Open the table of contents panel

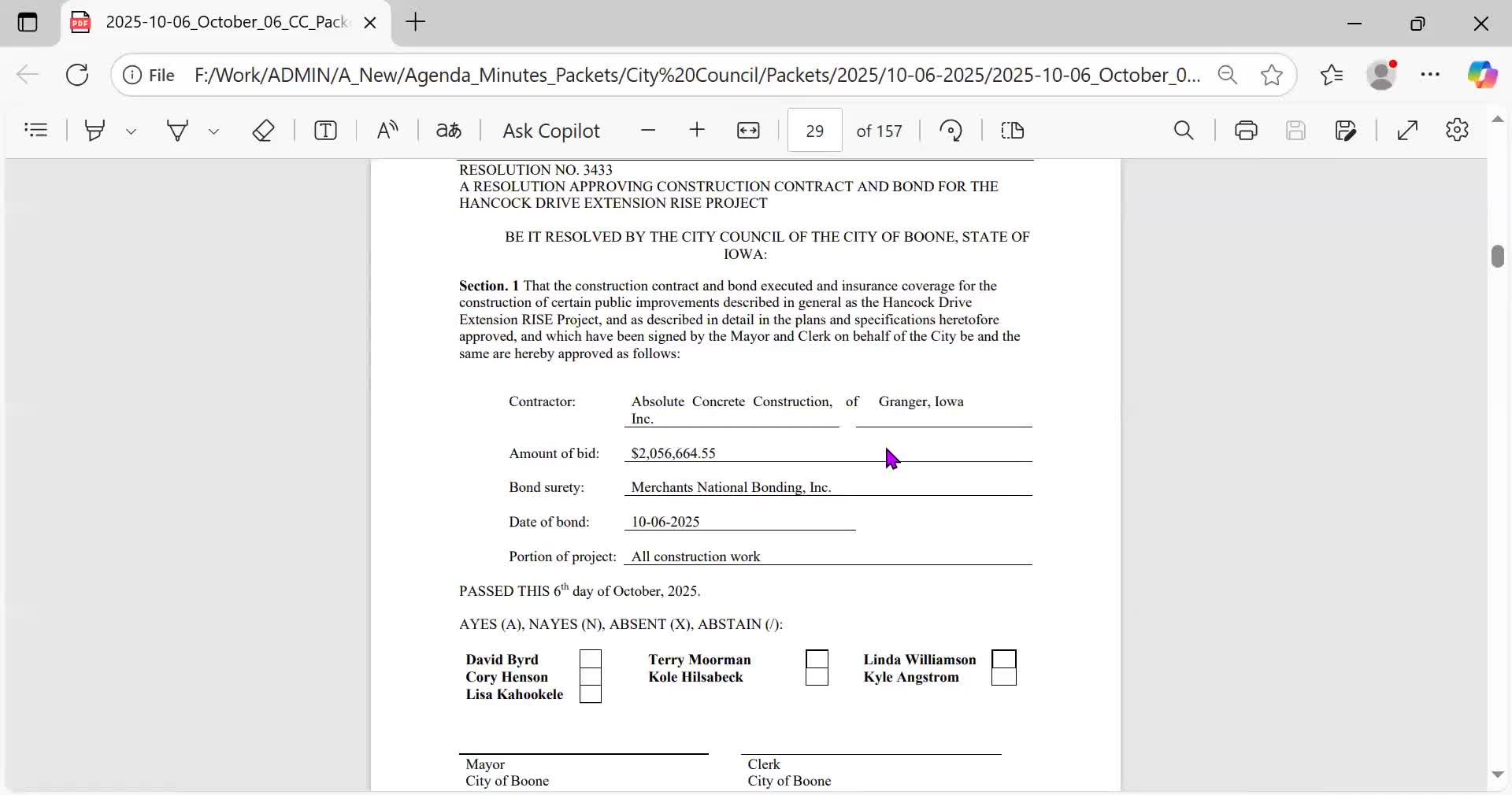point(36,130)
